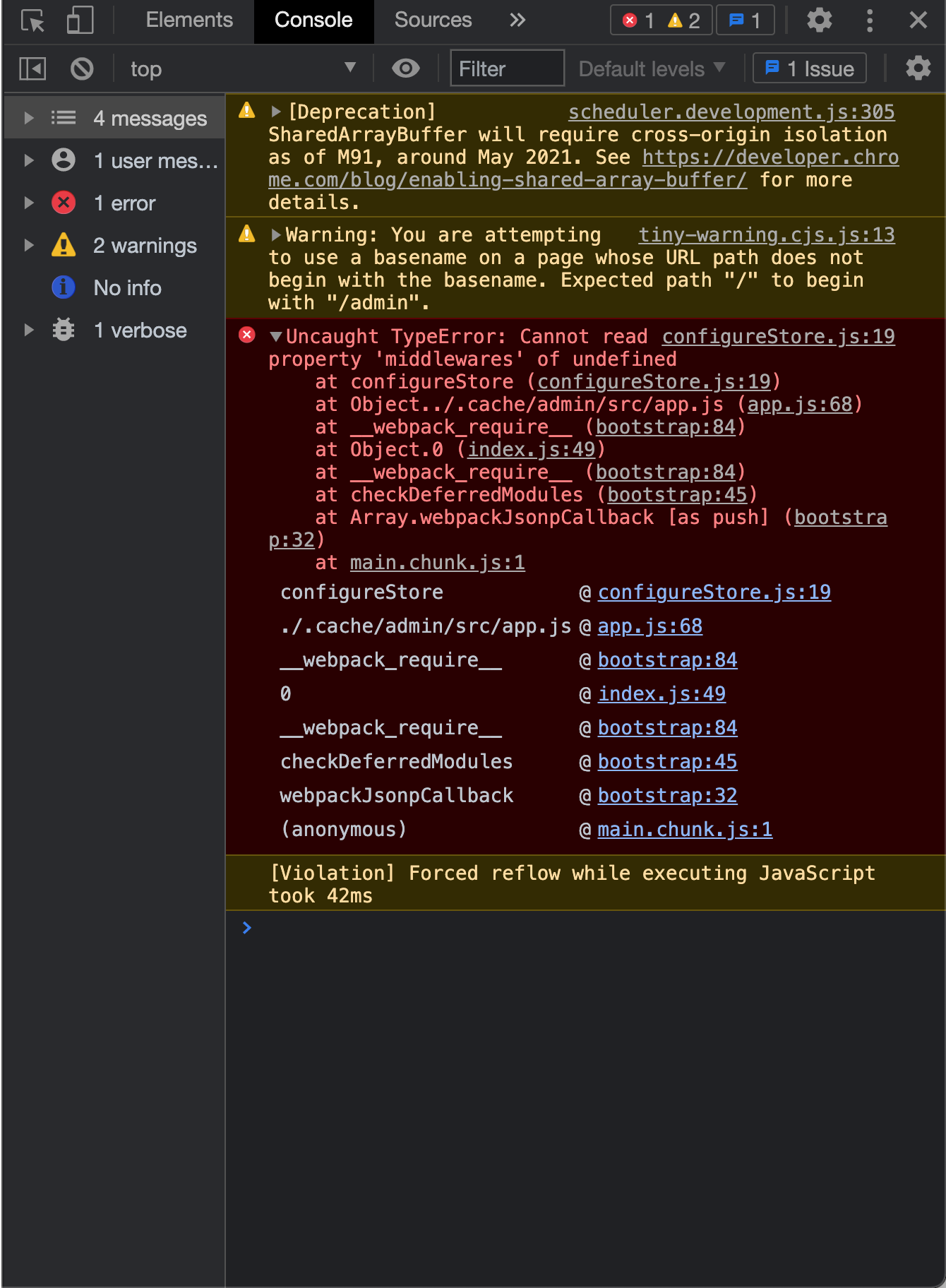Open scheduler.development.js:305 source link
The image size is (946, 1288).
tap(731, 112)
